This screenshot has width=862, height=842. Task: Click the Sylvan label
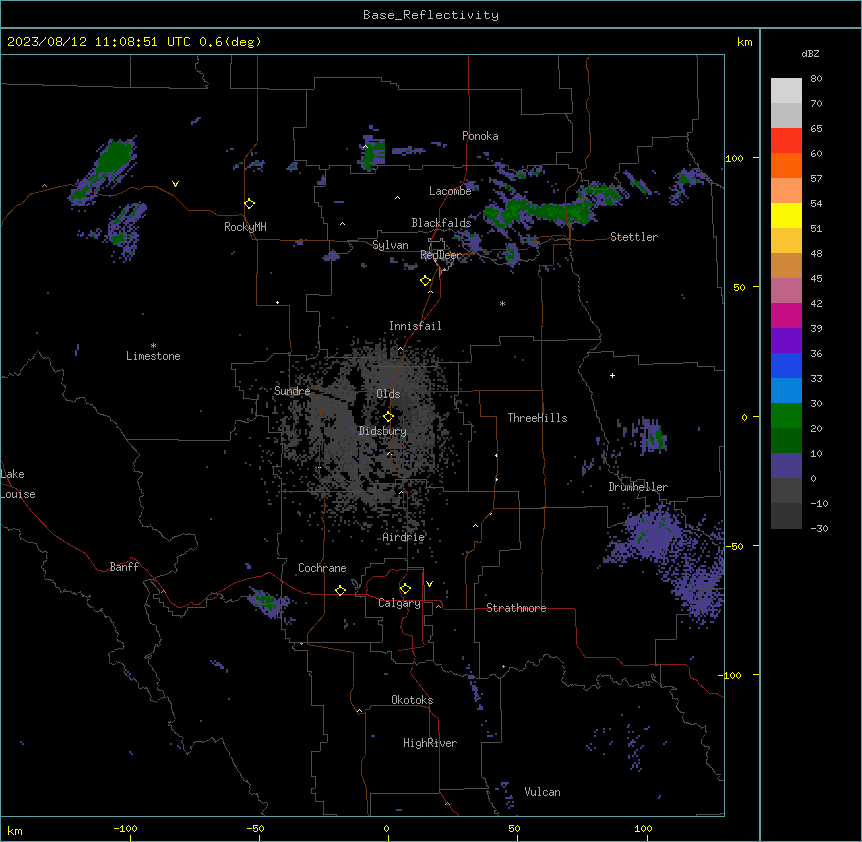(x=390, y=245)
